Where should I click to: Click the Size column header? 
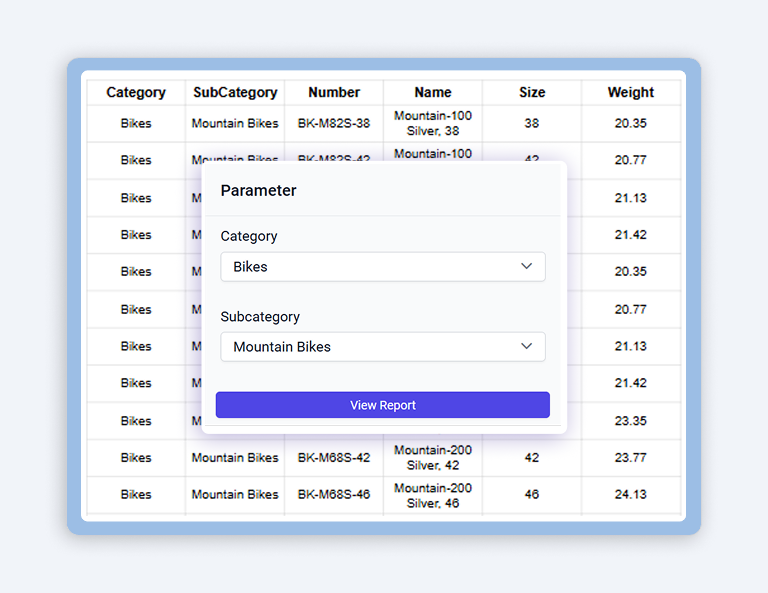click(532, 92)
